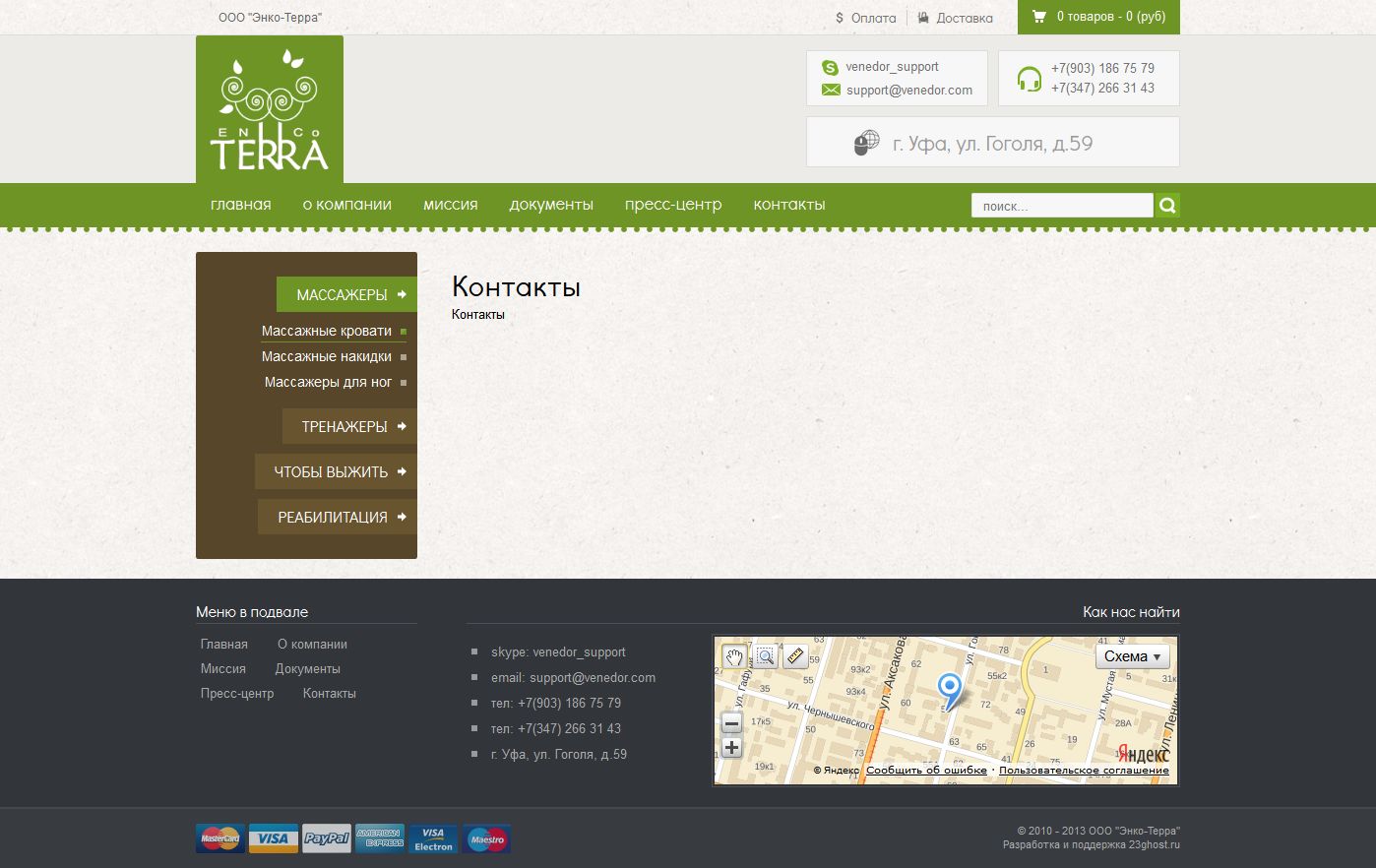Click the Maestro payment icon
The height and width of the screenshot is (868, 1376).
[486, 838]
